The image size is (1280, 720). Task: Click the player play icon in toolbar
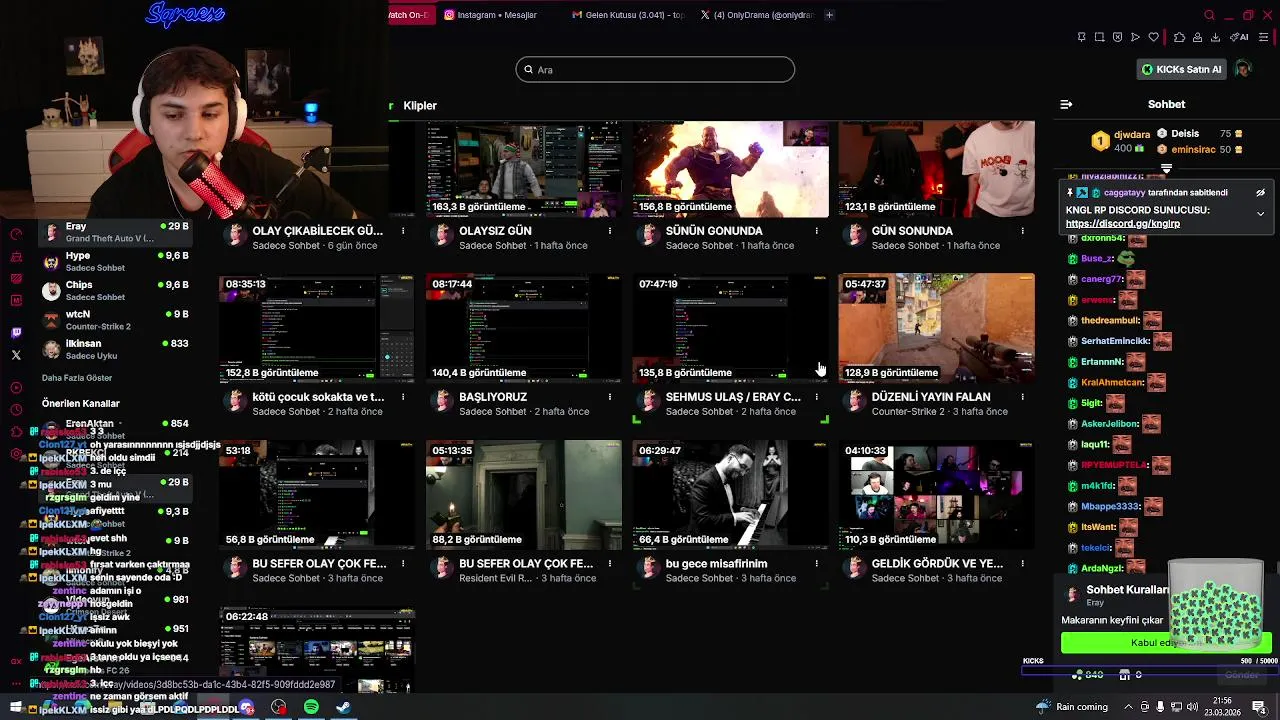tap(1135, 37)
